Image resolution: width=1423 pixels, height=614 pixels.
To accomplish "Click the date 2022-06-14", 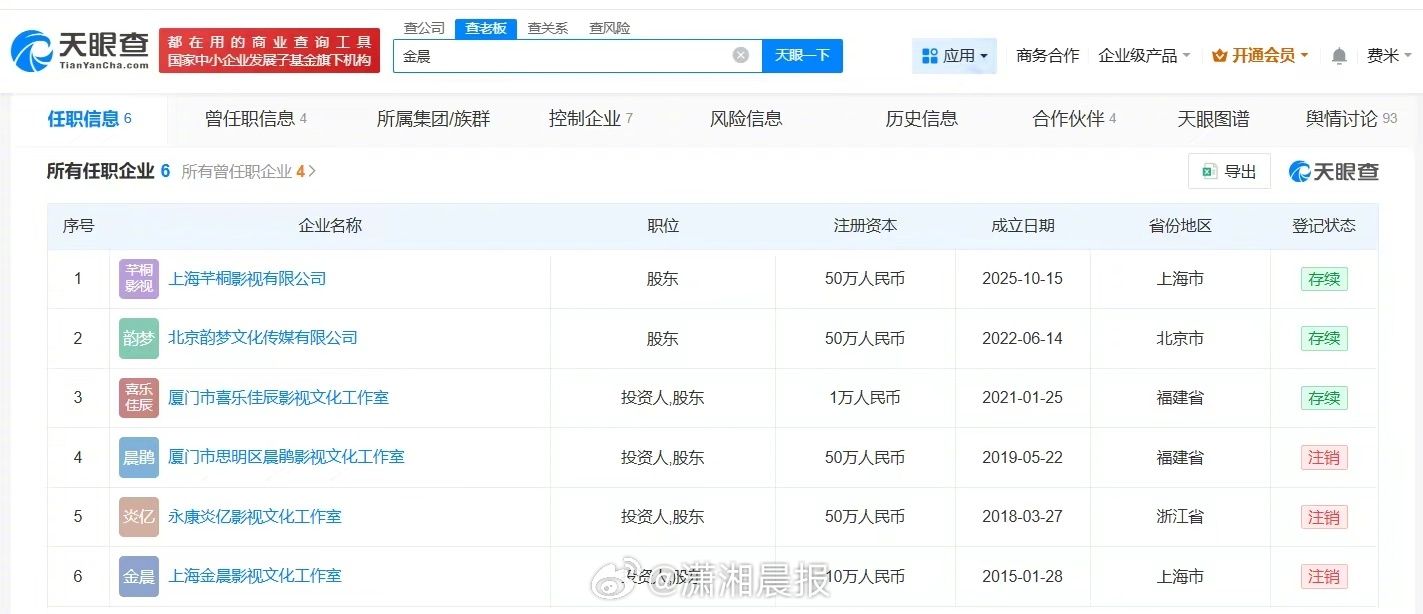I will pyautogui.click(x=1022, y=338).
